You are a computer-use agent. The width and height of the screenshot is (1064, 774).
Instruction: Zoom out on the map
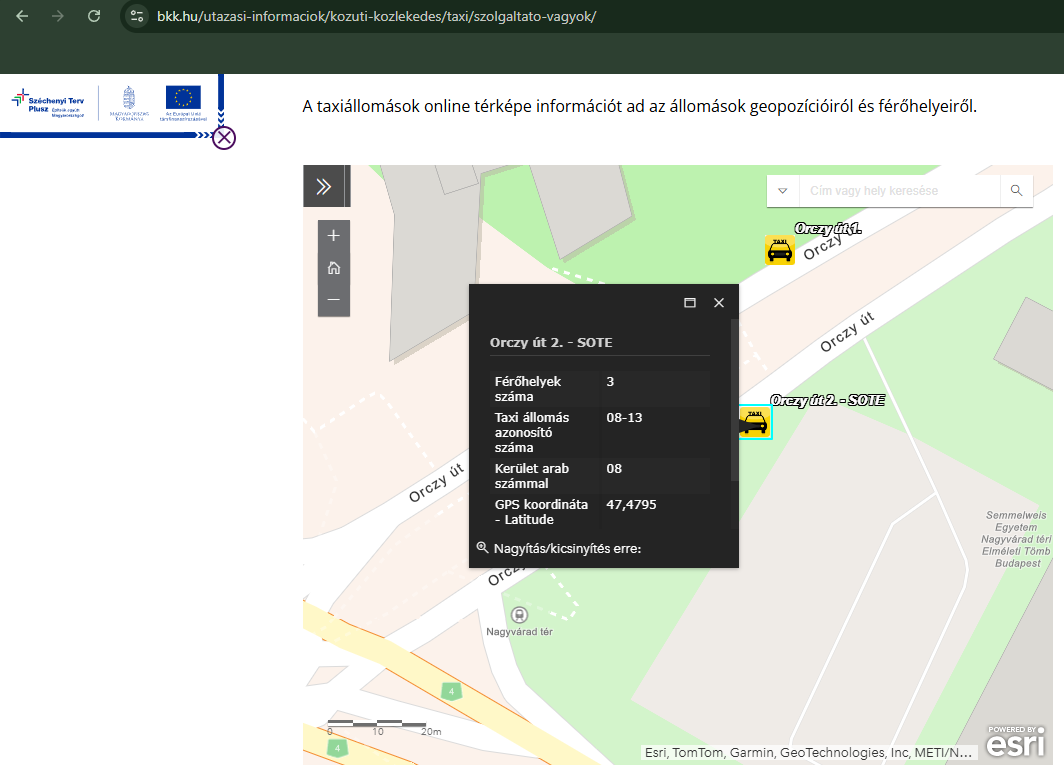point(334,300)
